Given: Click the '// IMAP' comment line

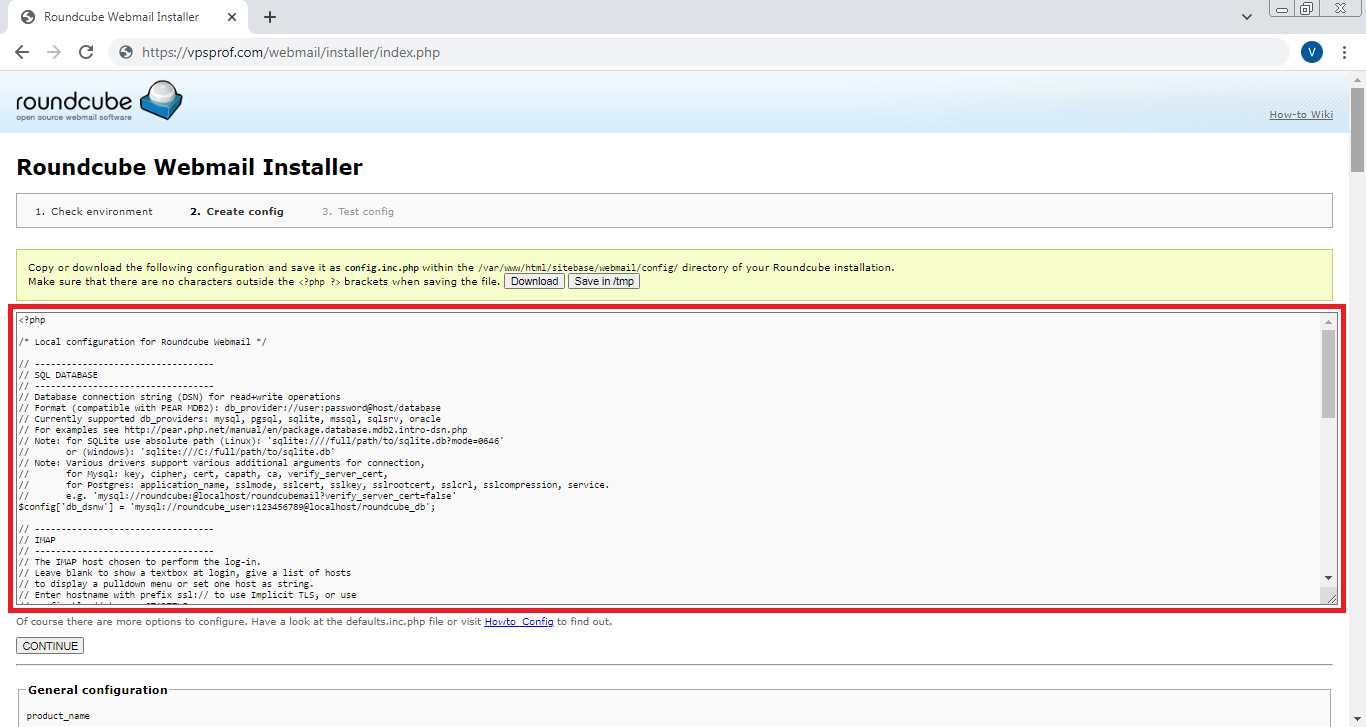Looking at the screenshot, I should tap(38, 540).
